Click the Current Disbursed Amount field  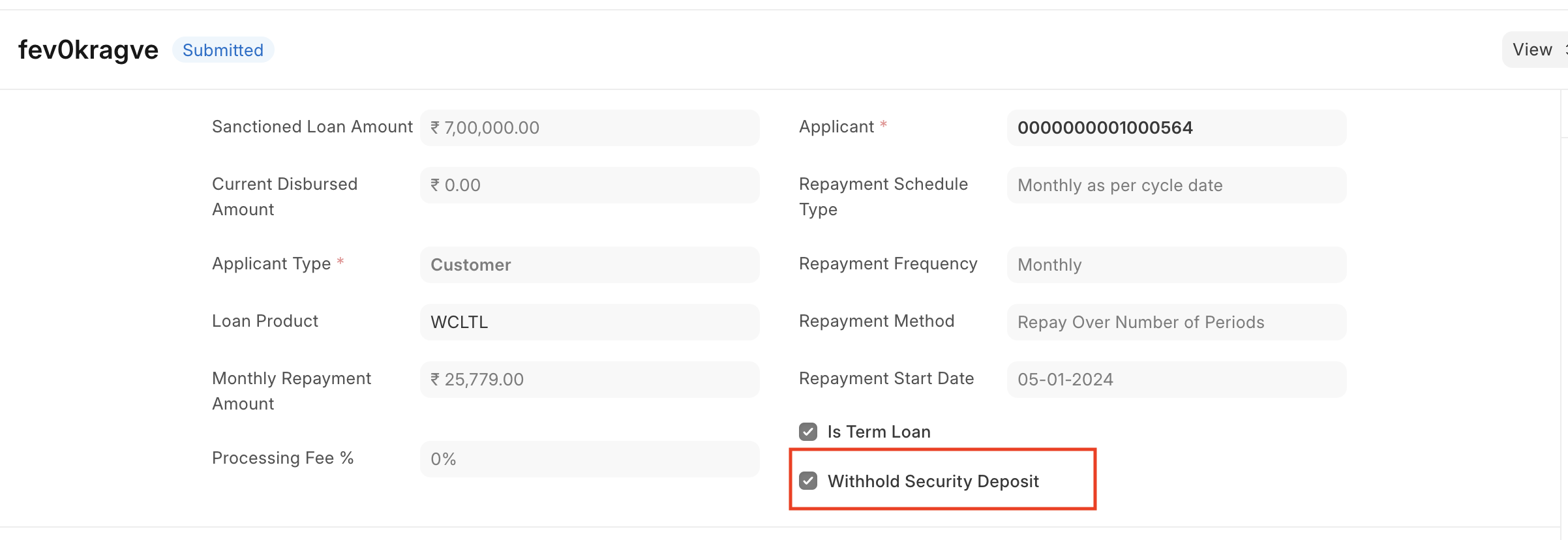pyautogui.click(x=588, y=185)
